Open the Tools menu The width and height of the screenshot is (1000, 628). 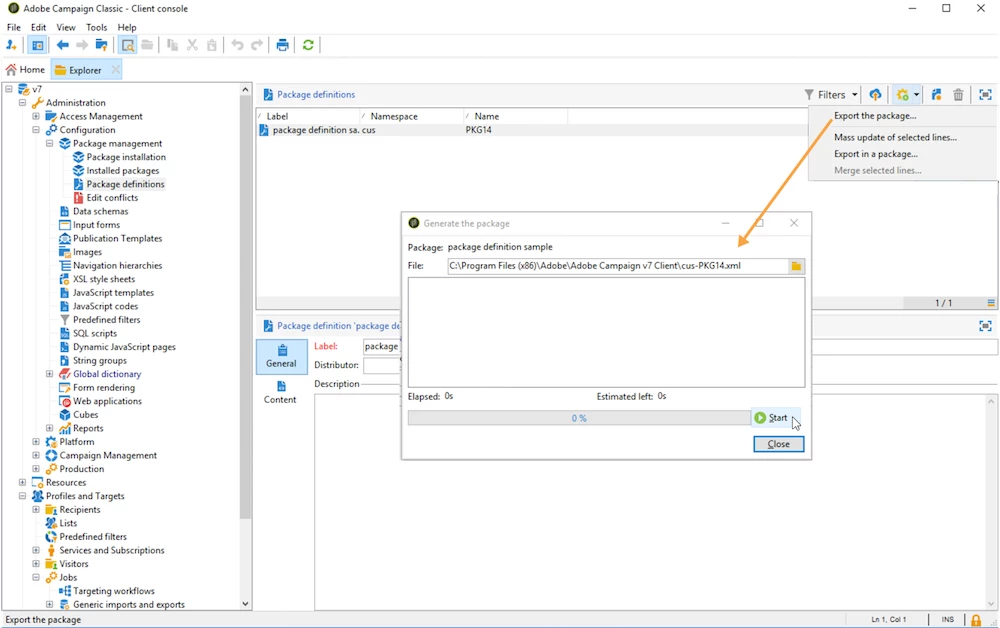pos(96,27)
